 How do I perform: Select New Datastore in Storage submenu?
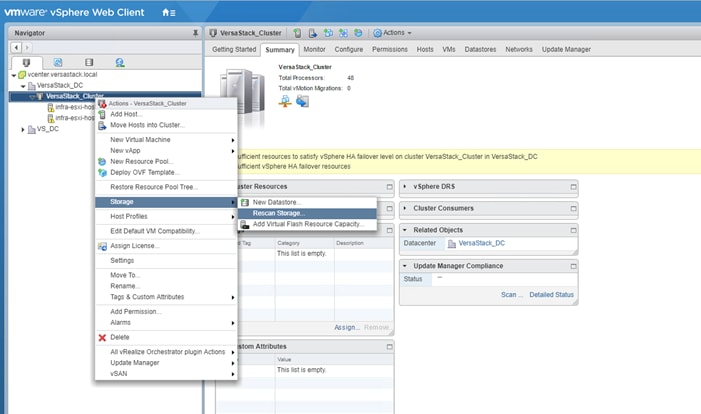(308, 203)
